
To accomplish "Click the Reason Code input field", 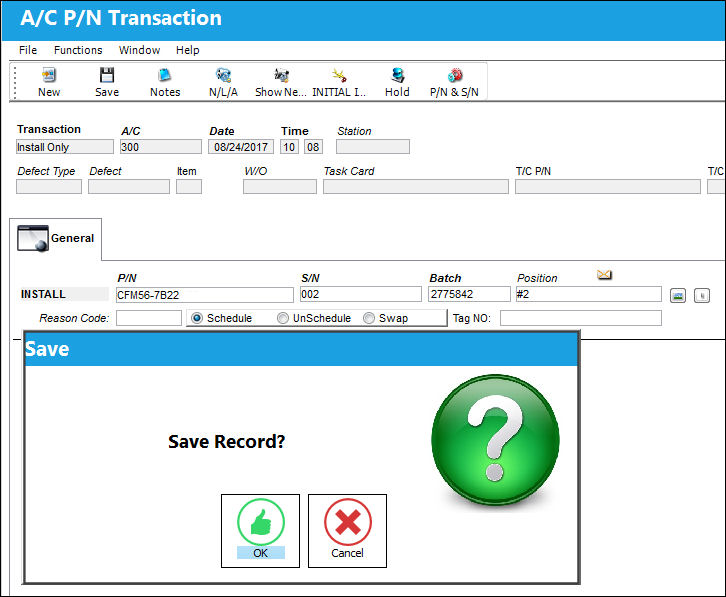I will click(149, 318).
